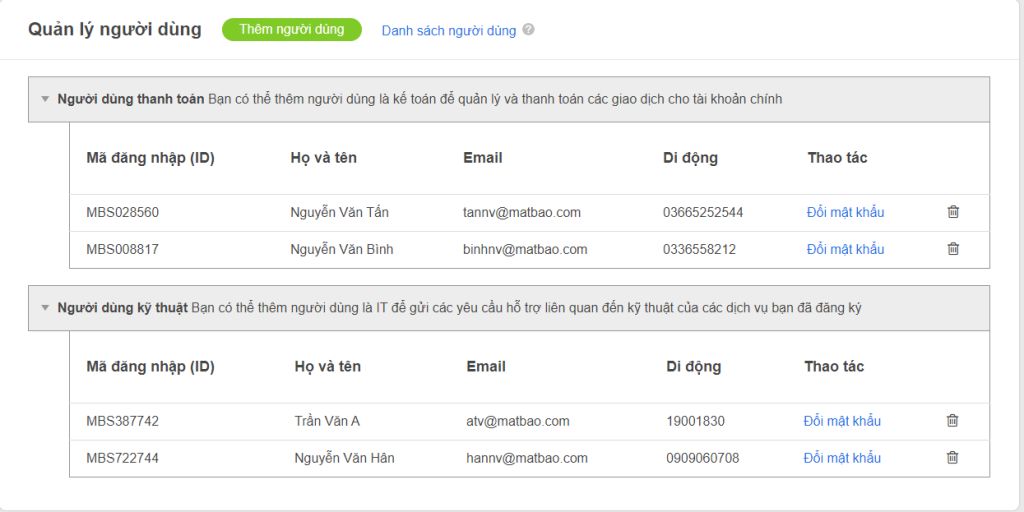Collapse the Người dùng kỹ thuật section
Image resolution: width=1024 pixels, height=512 pixels.
[45, 308]
